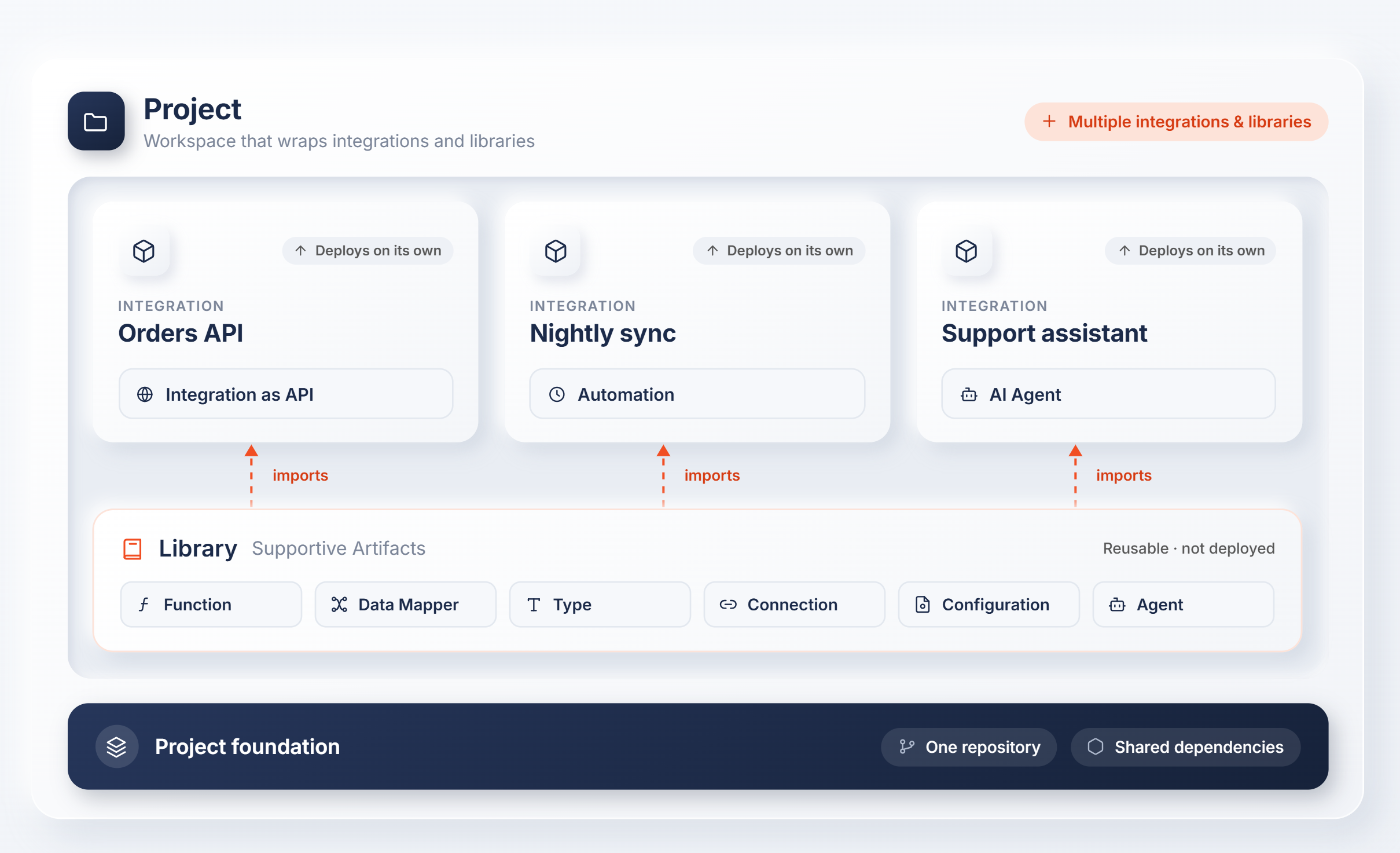The image size is (1400, 853).
Task: Click the globe icon in Integration as API
Action: coord(145,394)
